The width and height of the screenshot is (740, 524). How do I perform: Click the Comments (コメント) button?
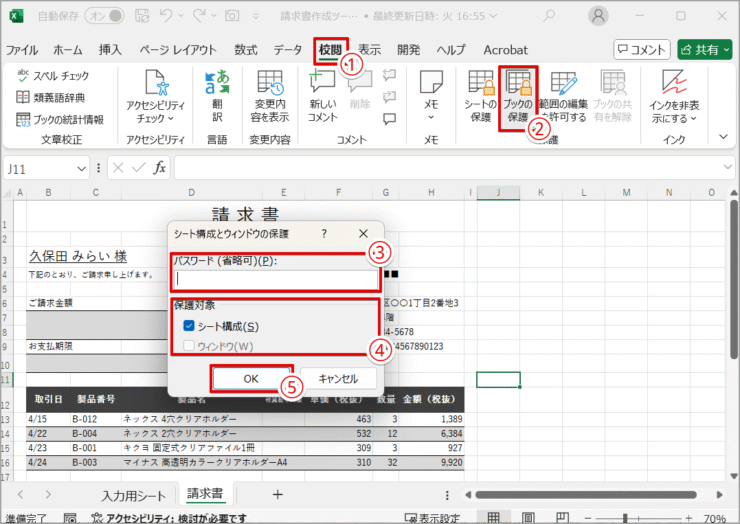(642, 50)
